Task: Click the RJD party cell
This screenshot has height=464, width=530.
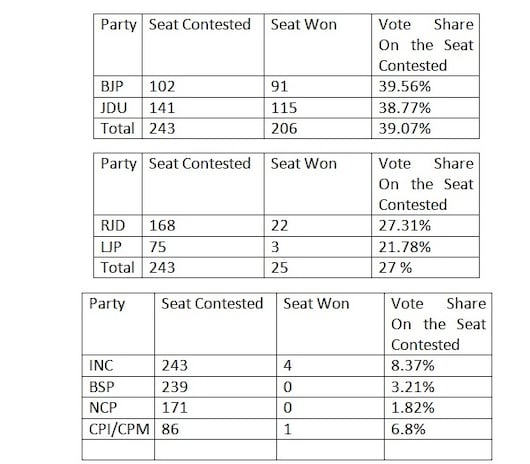Action: click(x=118, y=225)
